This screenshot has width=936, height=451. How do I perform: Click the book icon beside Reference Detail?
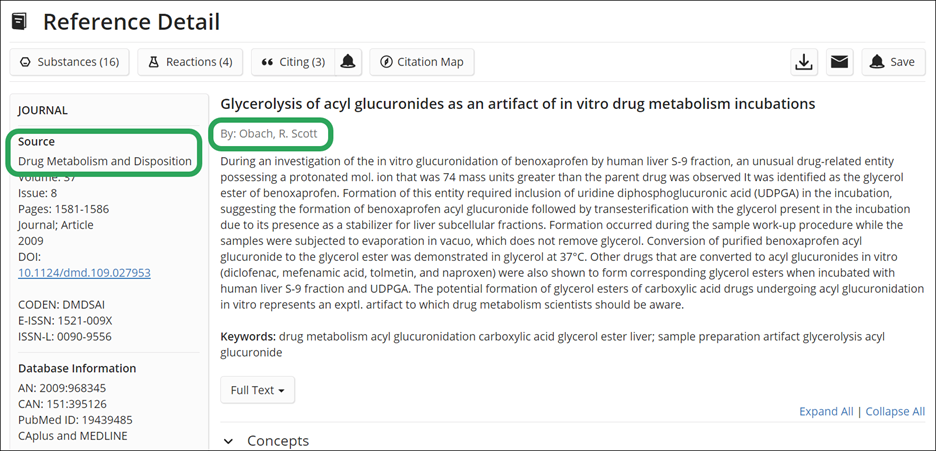[x=19, y=22]
